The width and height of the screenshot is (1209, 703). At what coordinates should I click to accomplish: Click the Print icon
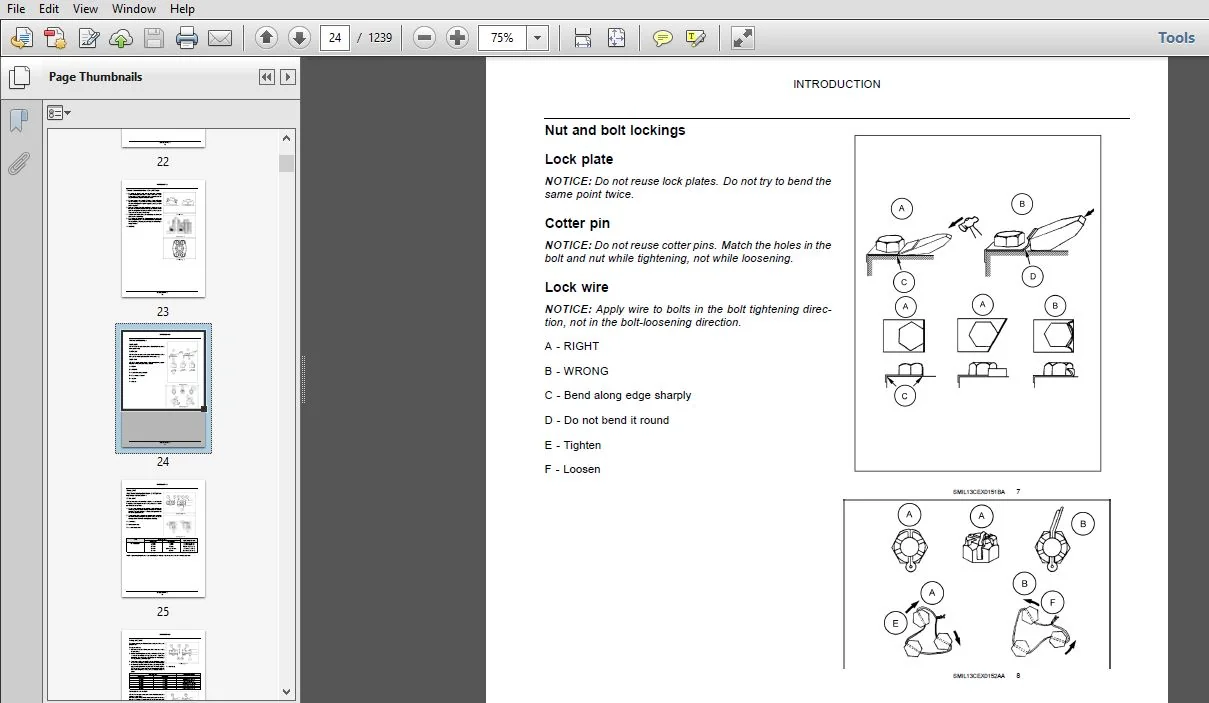pos(187,39)
